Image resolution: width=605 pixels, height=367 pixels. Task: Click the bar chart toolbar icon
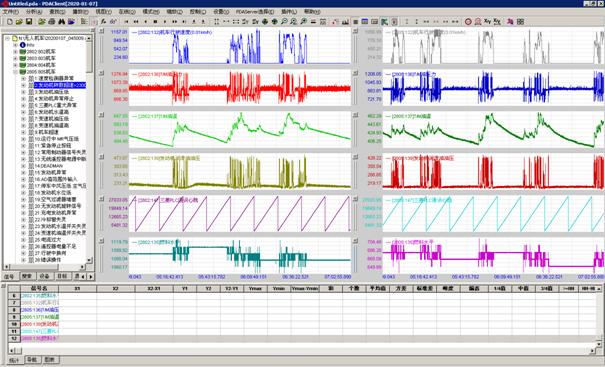[345, 22]
